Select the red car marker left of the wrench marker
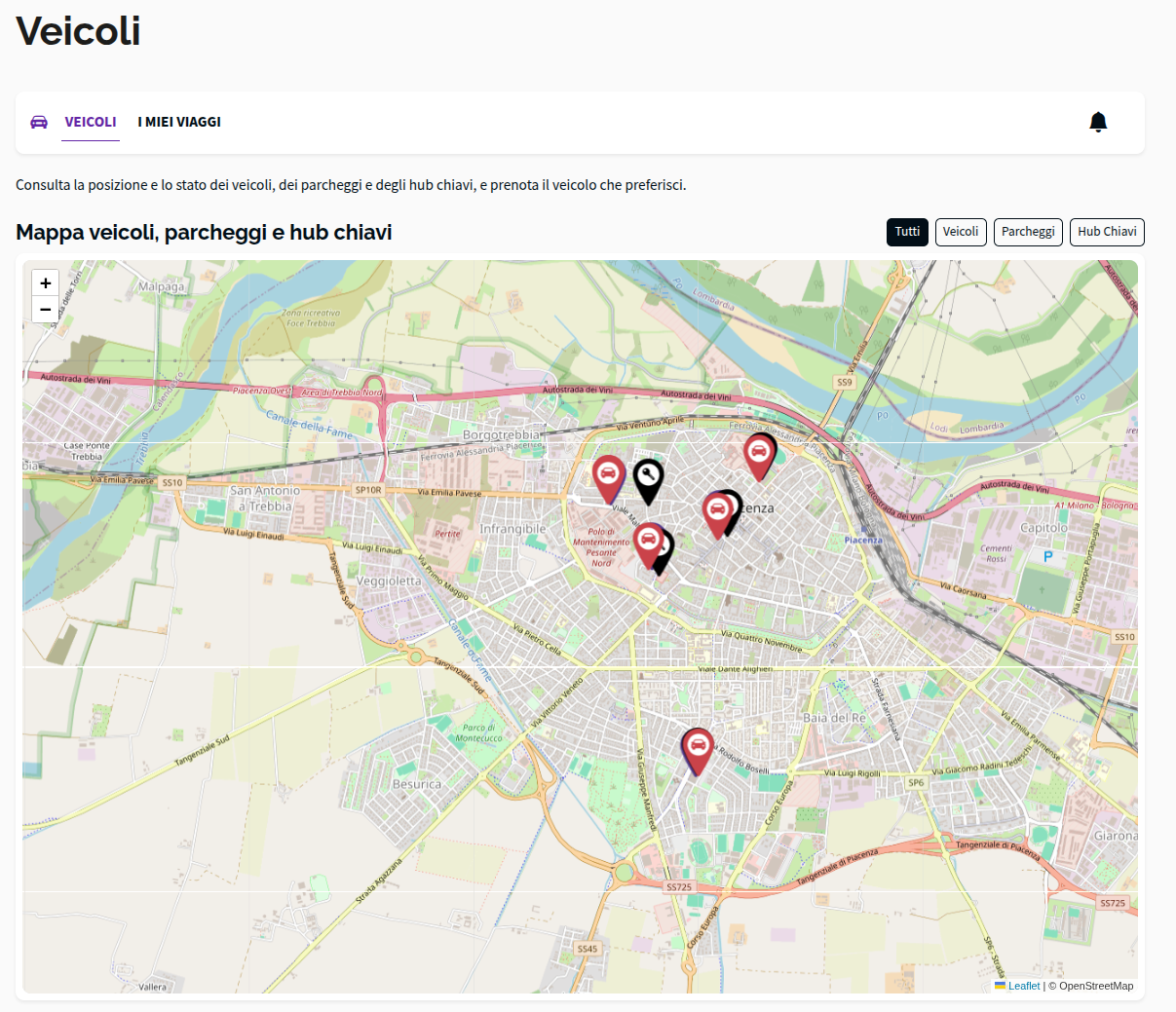 click(x=608, y=478)
